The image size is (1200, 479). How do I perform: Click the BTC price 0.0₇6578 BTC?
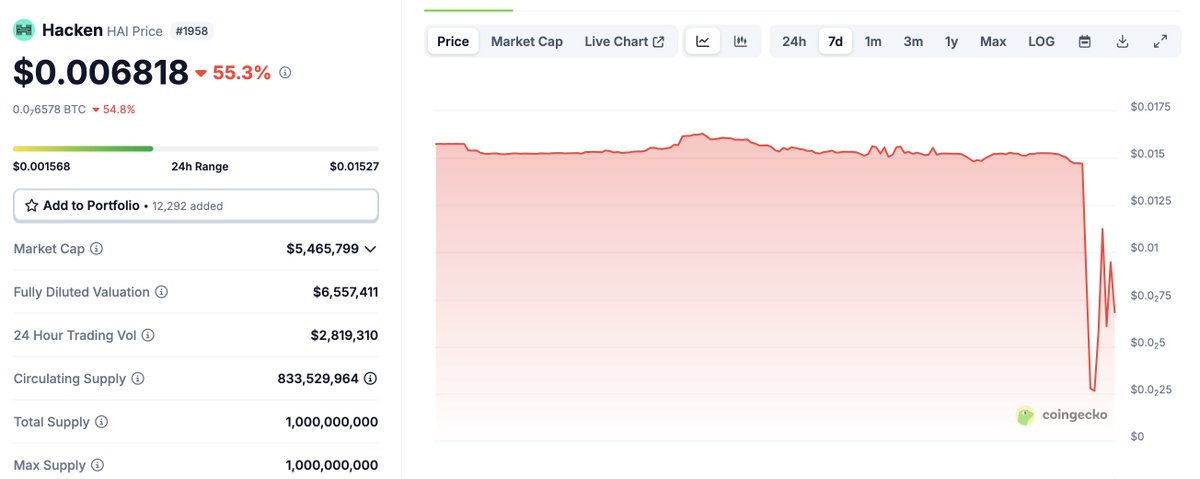click(49, 109)
